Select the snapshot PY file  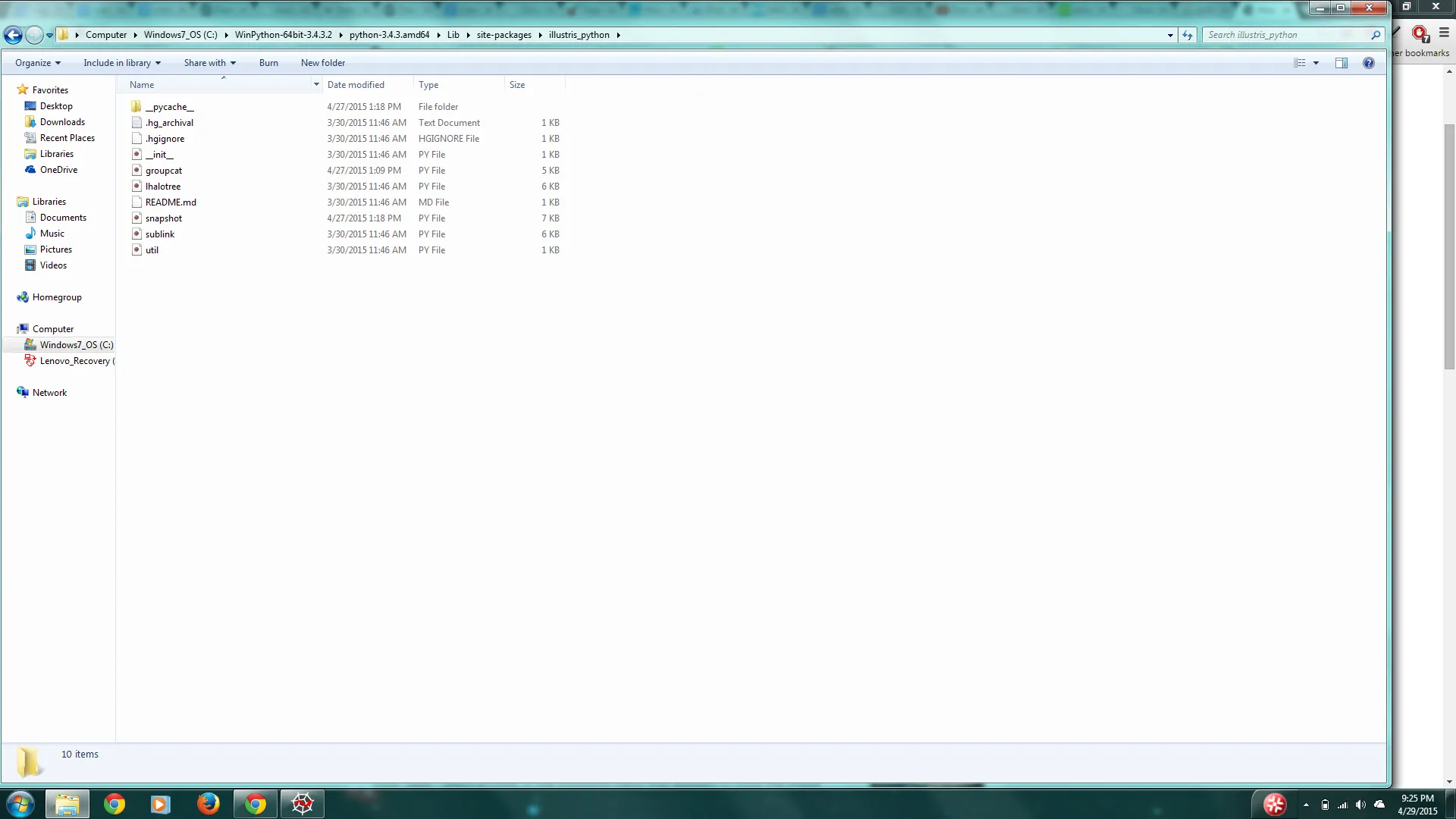point(164,218)
